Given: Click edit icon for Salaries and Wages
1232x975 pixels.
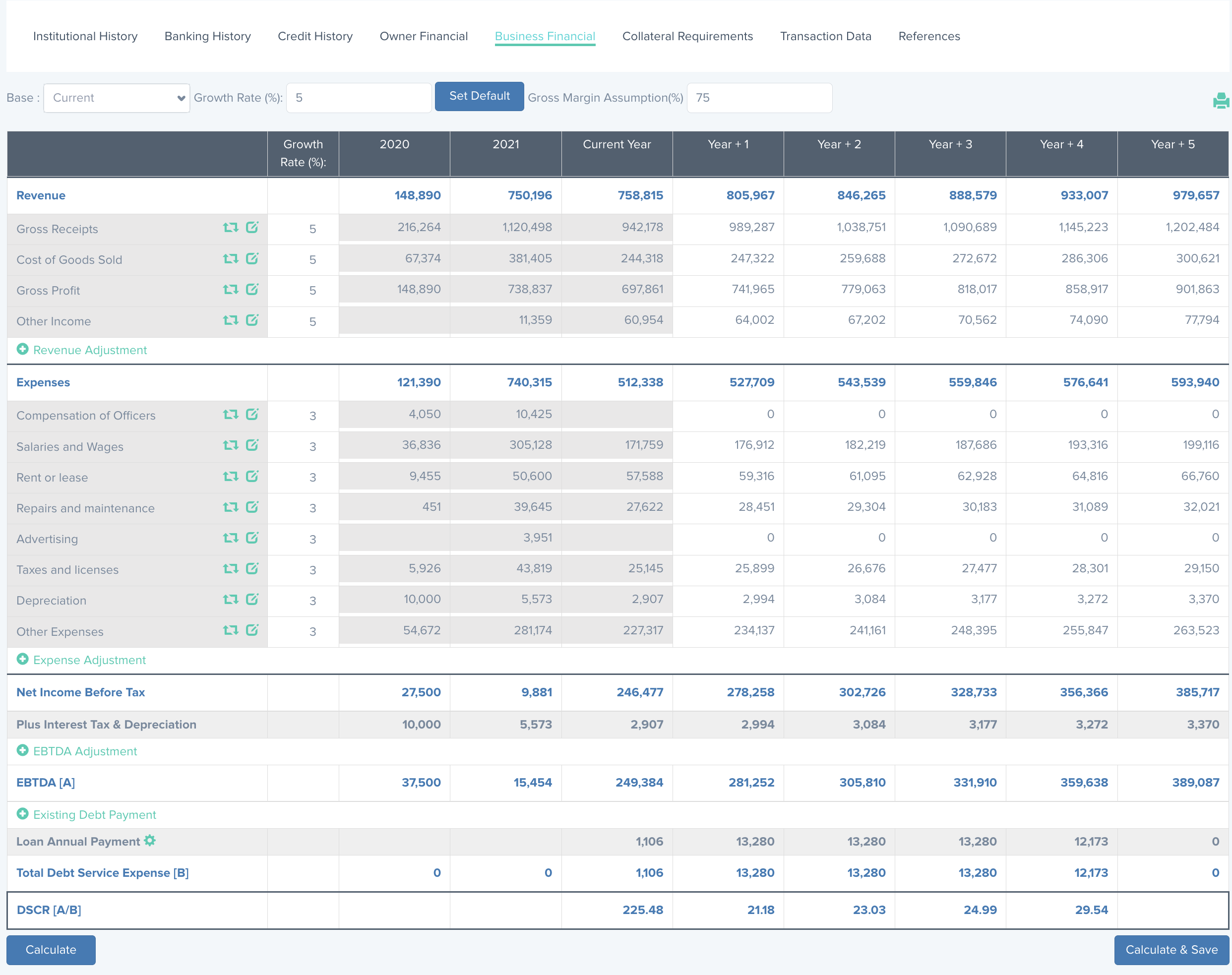Looking at the screenshot, I should [252, 445].
